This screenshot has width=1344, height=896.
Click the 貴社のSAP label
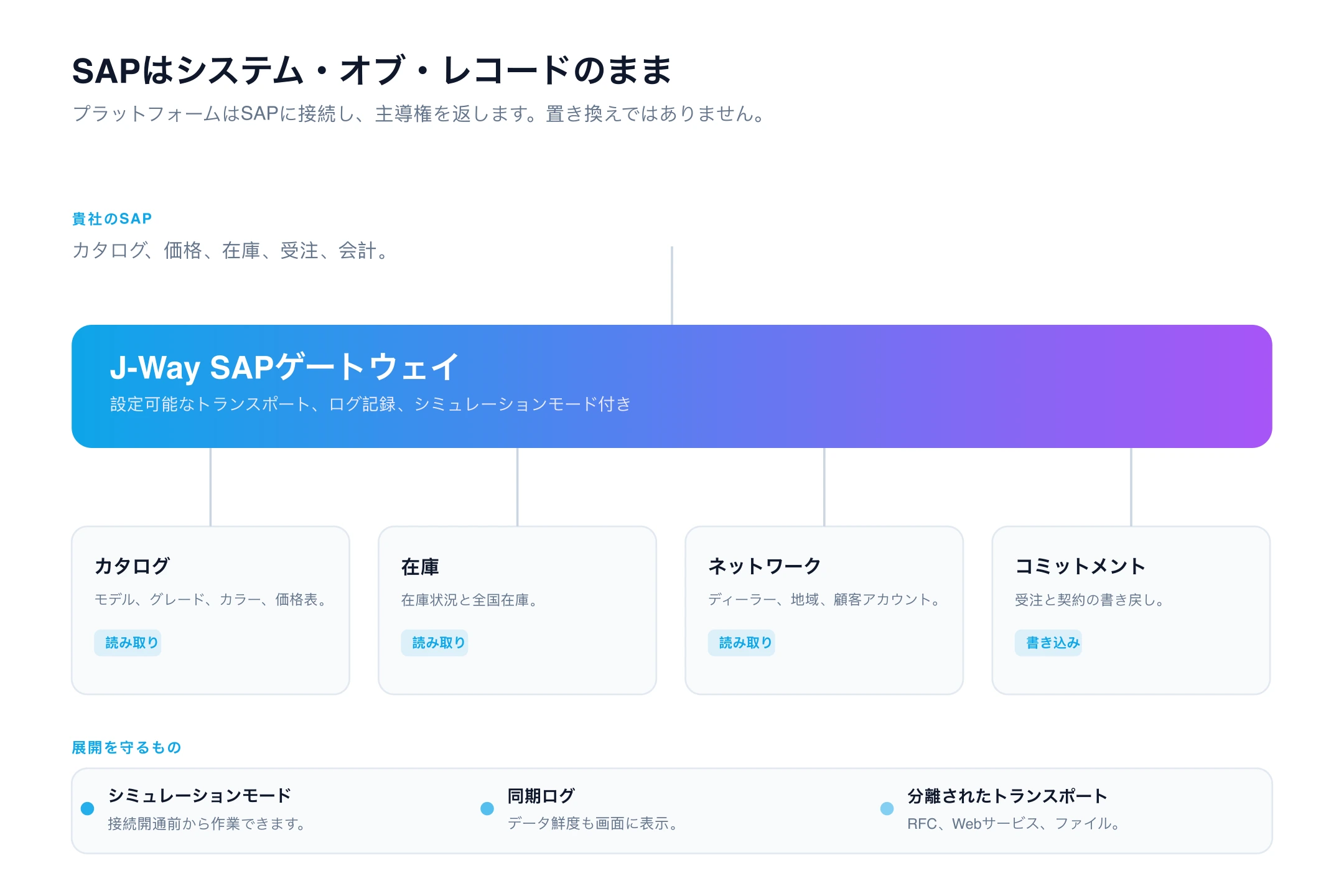pos(112,219)
